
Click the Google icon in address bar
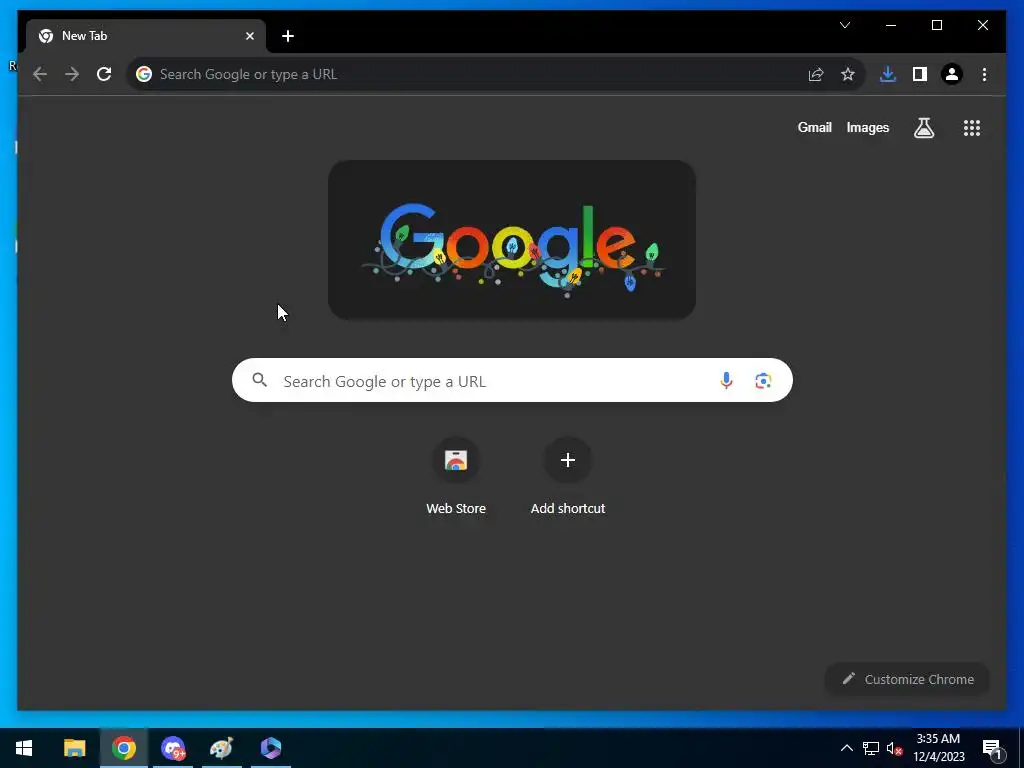pyautogui.click(x=144, y=74)
